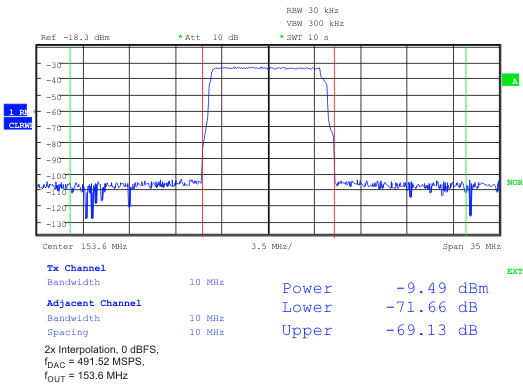523x388 pixels.
Task: Click the -130 y-axis label
Action: [x=56, y=224]
